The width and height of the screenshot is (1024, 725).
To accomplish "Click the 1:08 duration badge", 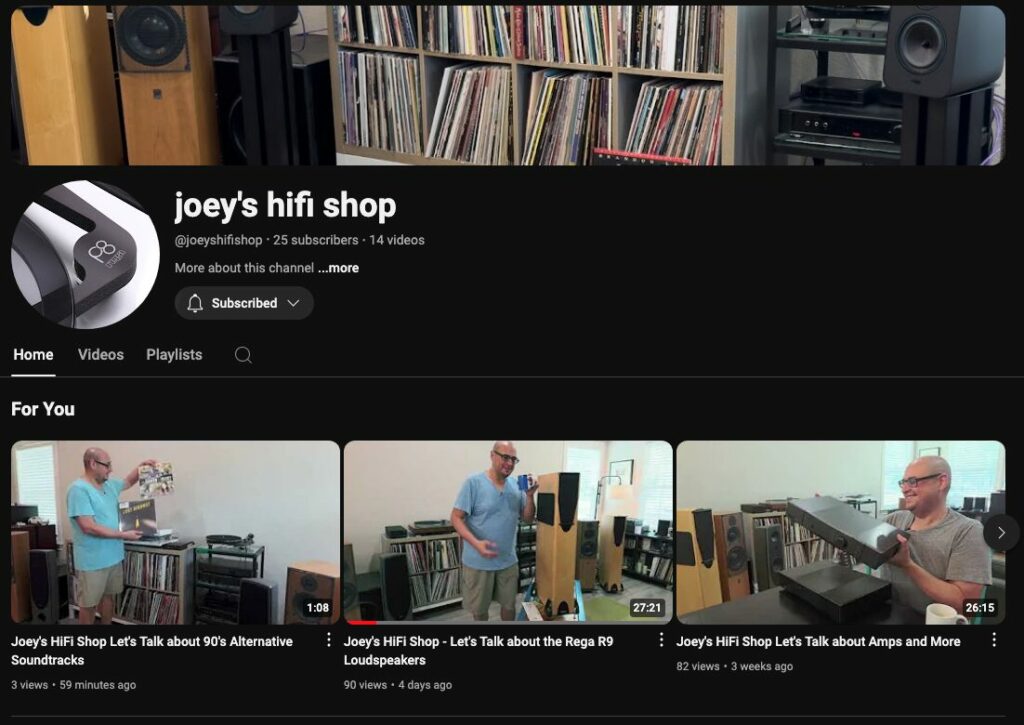I will coord(318,607).
